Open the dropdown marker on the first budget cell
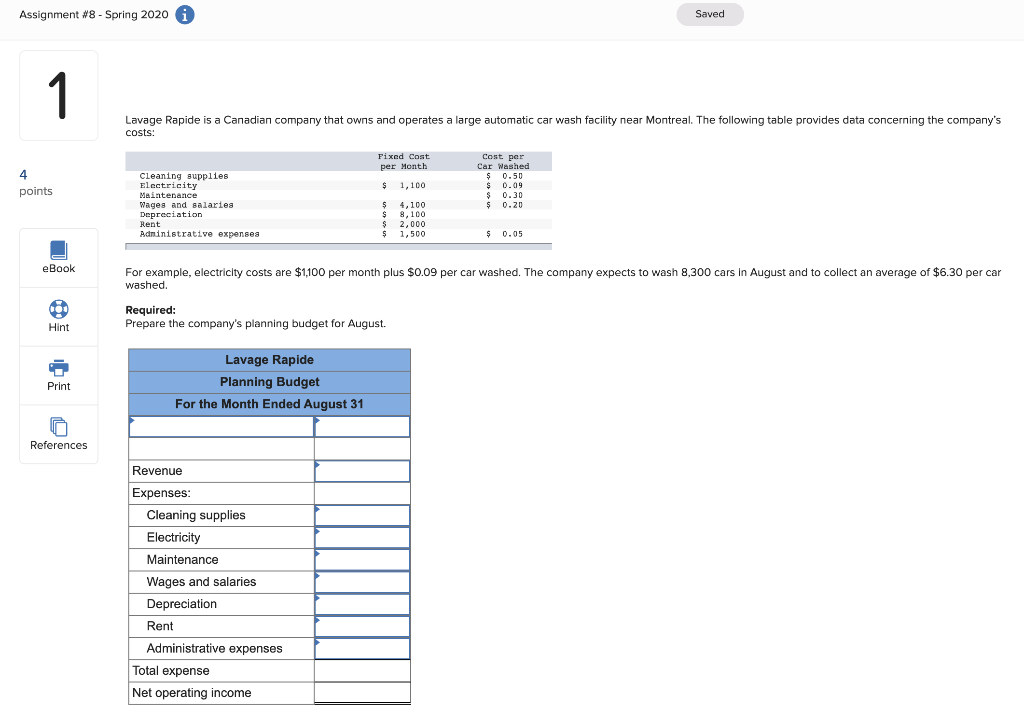Viewport: 1024px width, 724px height. coord(131,420)
